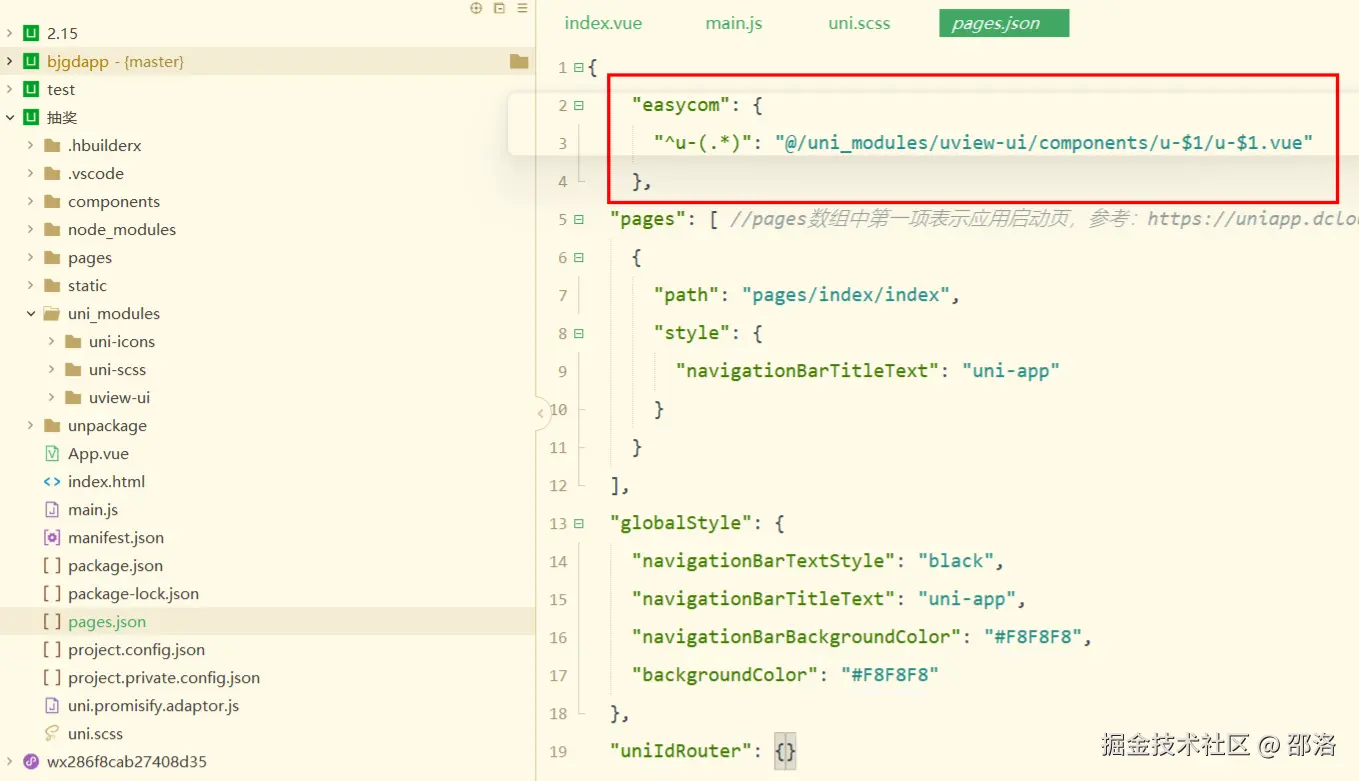Switch to the index.vue tab
The image size is (1359, 781).
coord(603,23)
